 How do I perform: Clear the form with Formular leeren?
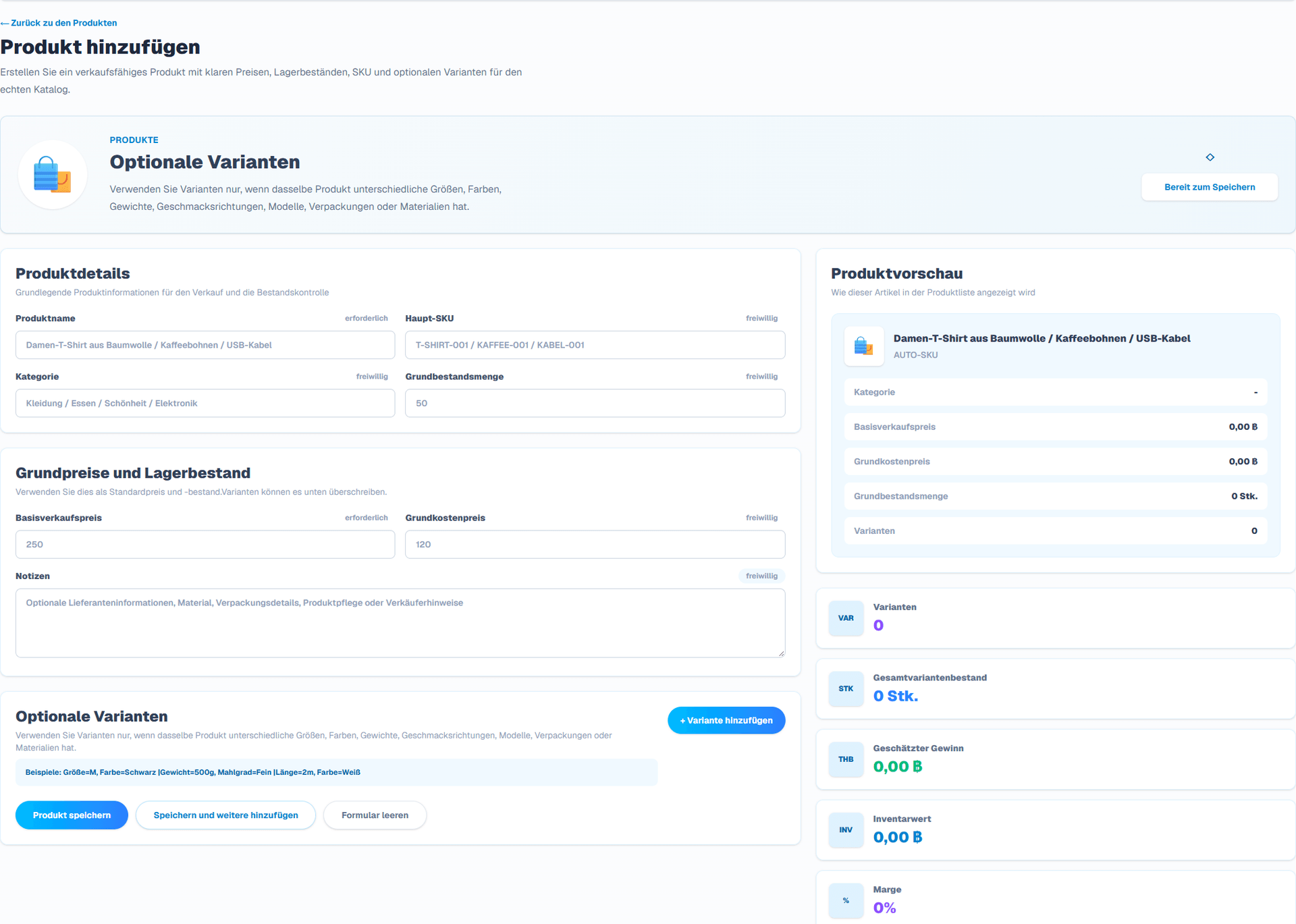[x=375, y=815]
